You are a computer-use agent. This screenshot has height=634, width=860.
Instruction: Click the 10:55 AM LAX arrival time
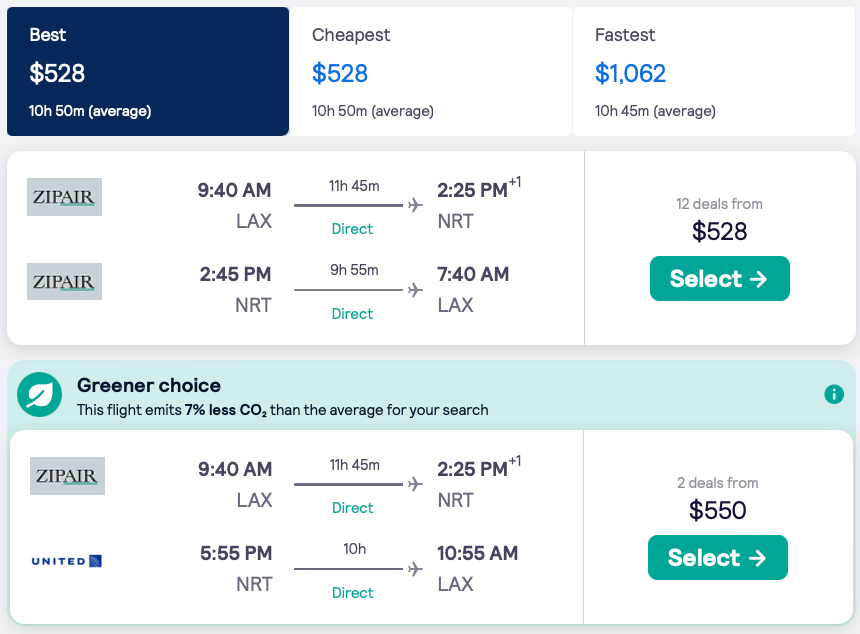pos(477,553)
